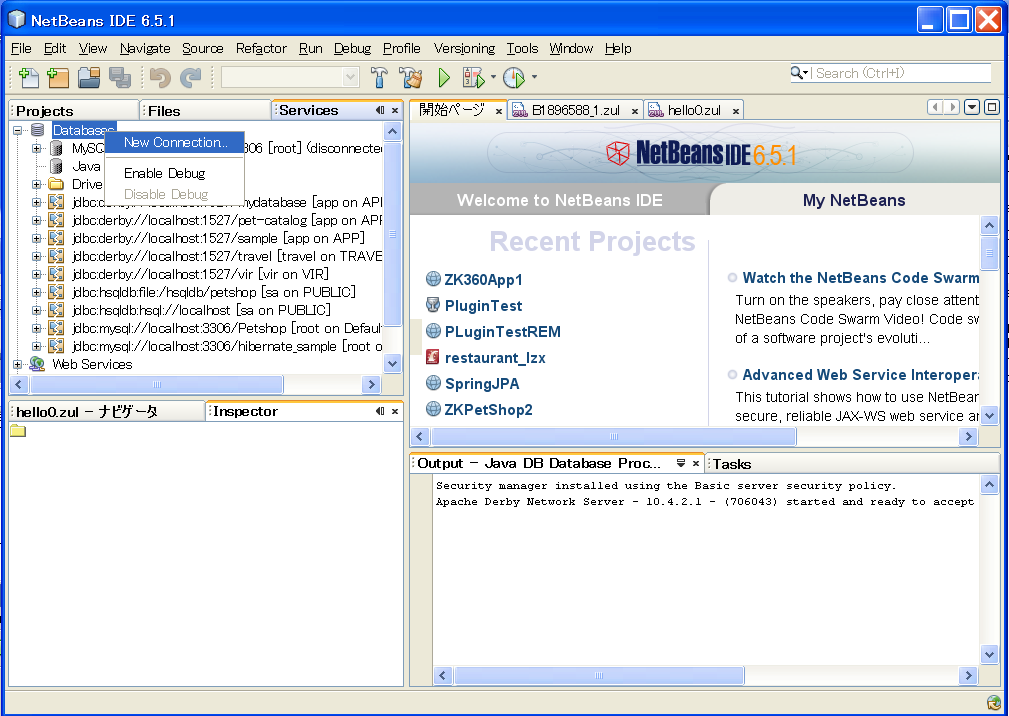1009x716 pixels.
Task: Collapse the Databases tree node
Action: [x=18, y=131]
